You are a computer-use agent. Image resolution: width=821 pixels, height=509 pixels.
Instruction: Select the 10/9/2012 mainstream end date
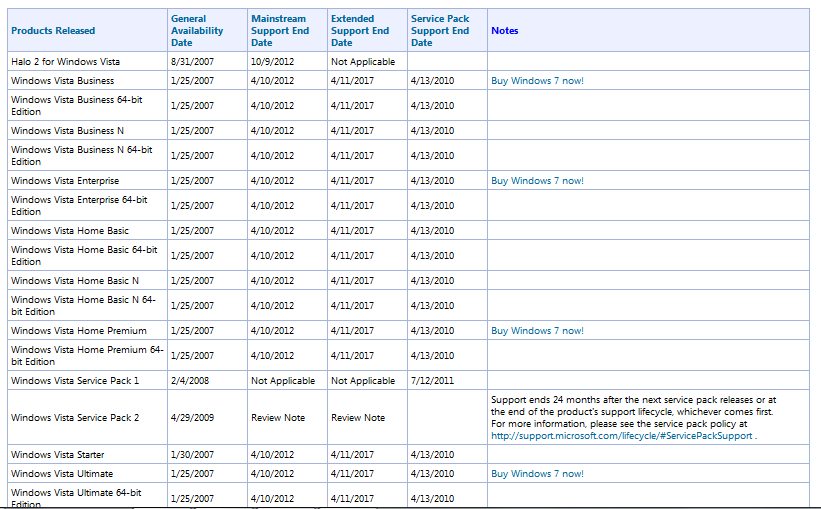coord(272,62)
